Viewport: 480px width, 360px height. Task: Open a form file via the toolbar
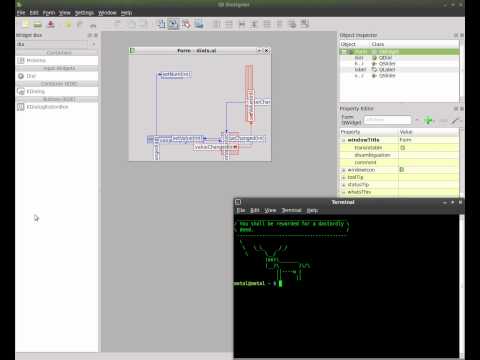tap(38, 24)
